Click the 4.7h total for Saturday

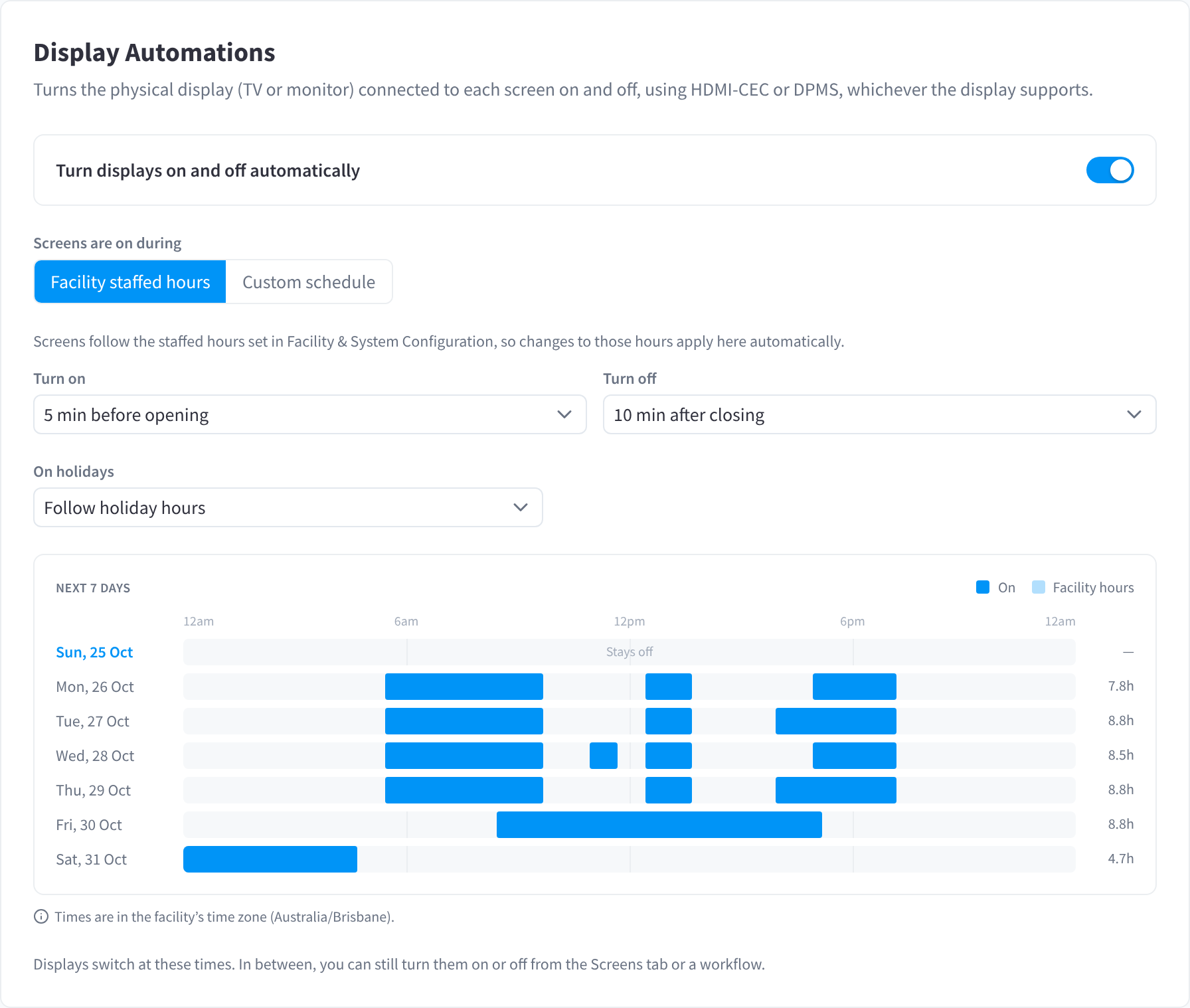pos(1120,859)
